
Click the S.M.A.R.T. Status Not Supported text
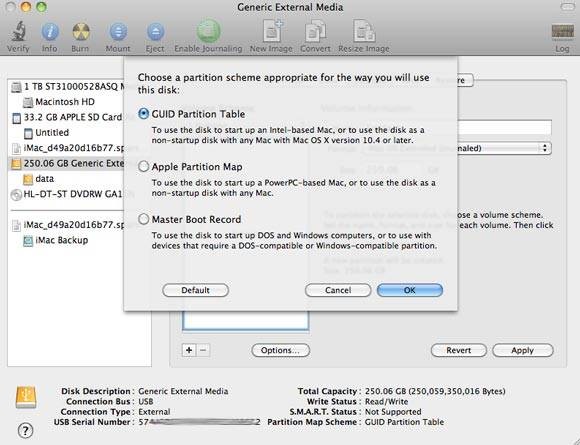click(393, 412)
